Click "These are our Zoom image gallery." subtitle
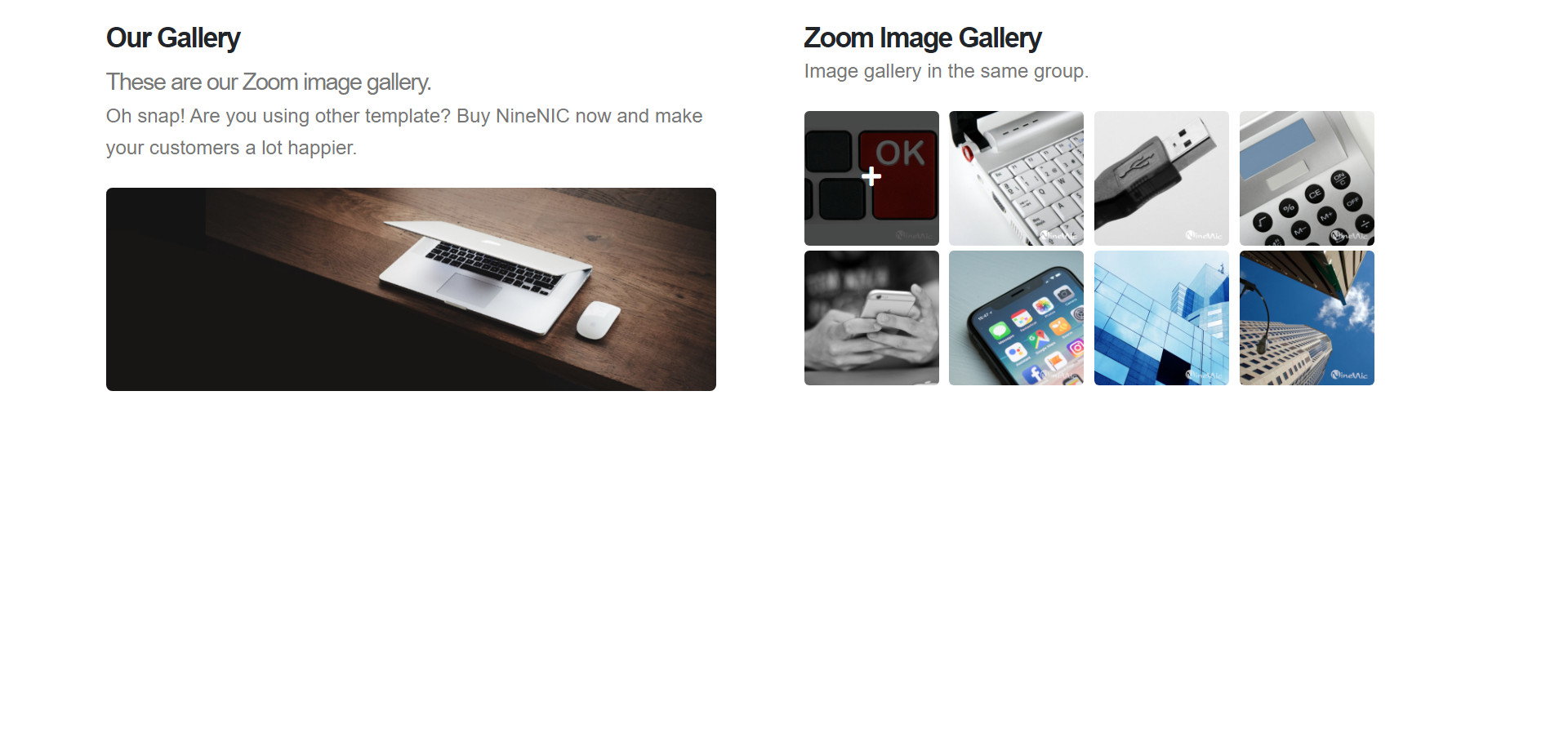The height and width of the screenshot is (751, 1568). 269,82
